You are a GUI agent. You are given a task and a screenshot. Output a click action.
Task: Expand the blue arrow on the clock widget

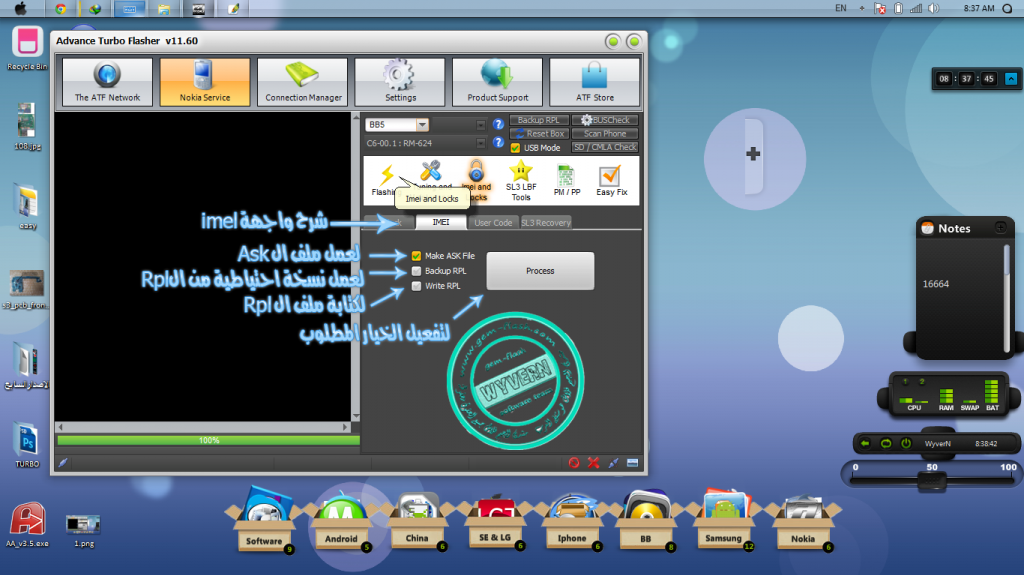[x=1011, y=78]
